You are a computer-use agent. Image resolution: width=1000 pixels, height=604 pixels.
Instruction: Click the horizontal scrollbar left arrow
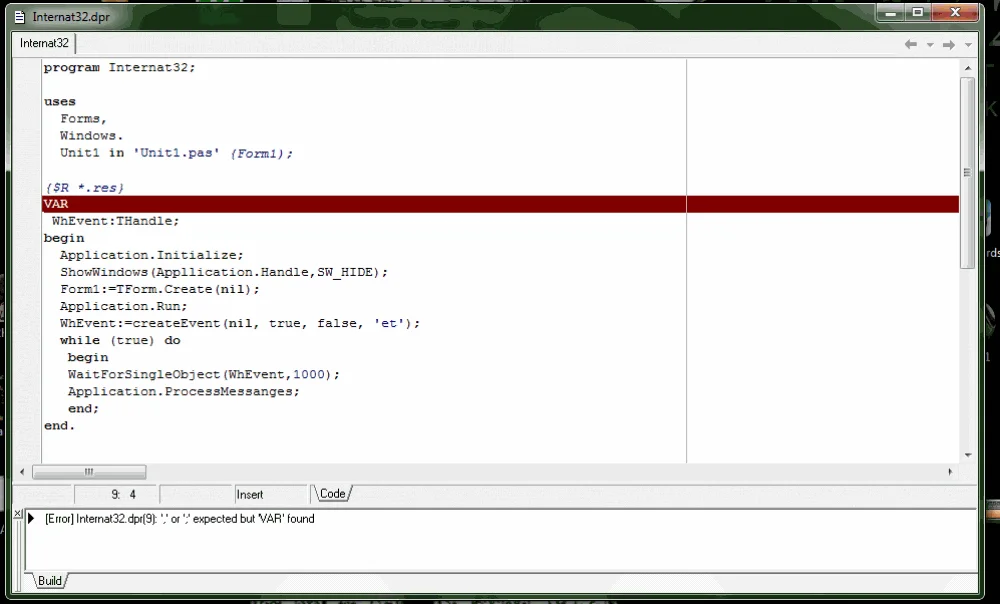point(22,472)
